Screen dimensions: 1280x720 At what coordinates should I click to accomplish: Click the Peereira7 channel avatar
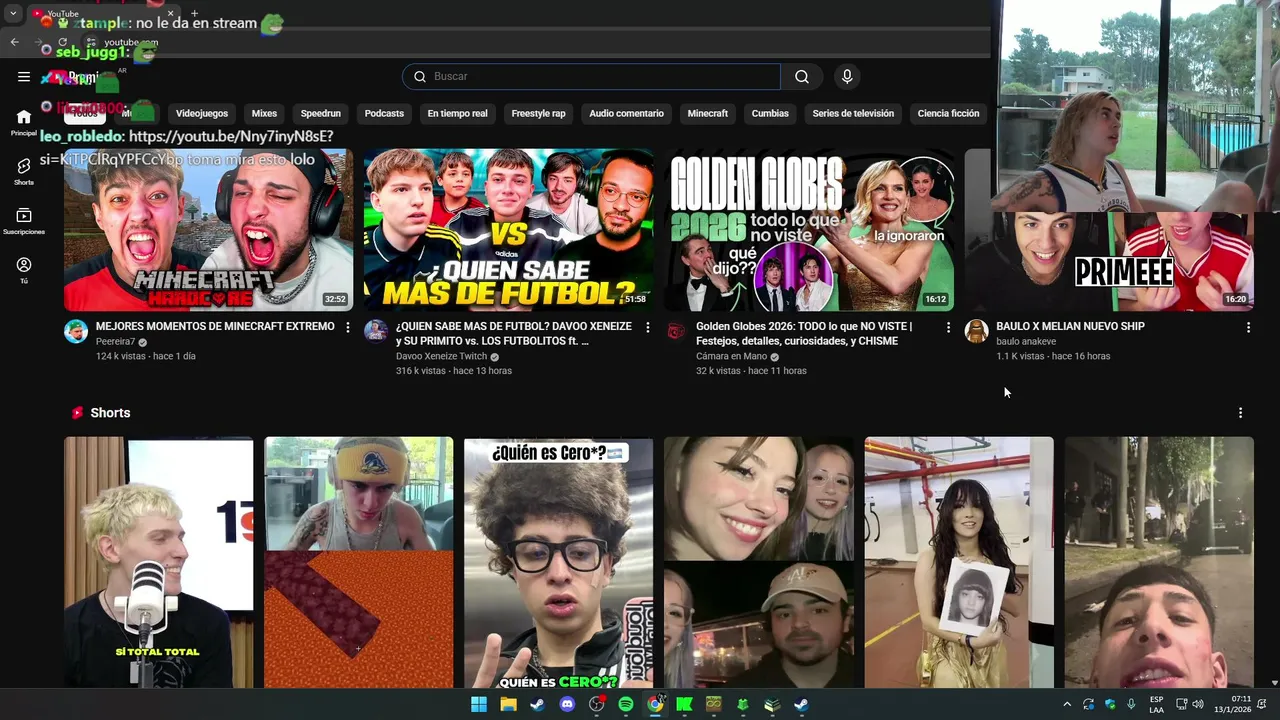click(x=76, y=331)
